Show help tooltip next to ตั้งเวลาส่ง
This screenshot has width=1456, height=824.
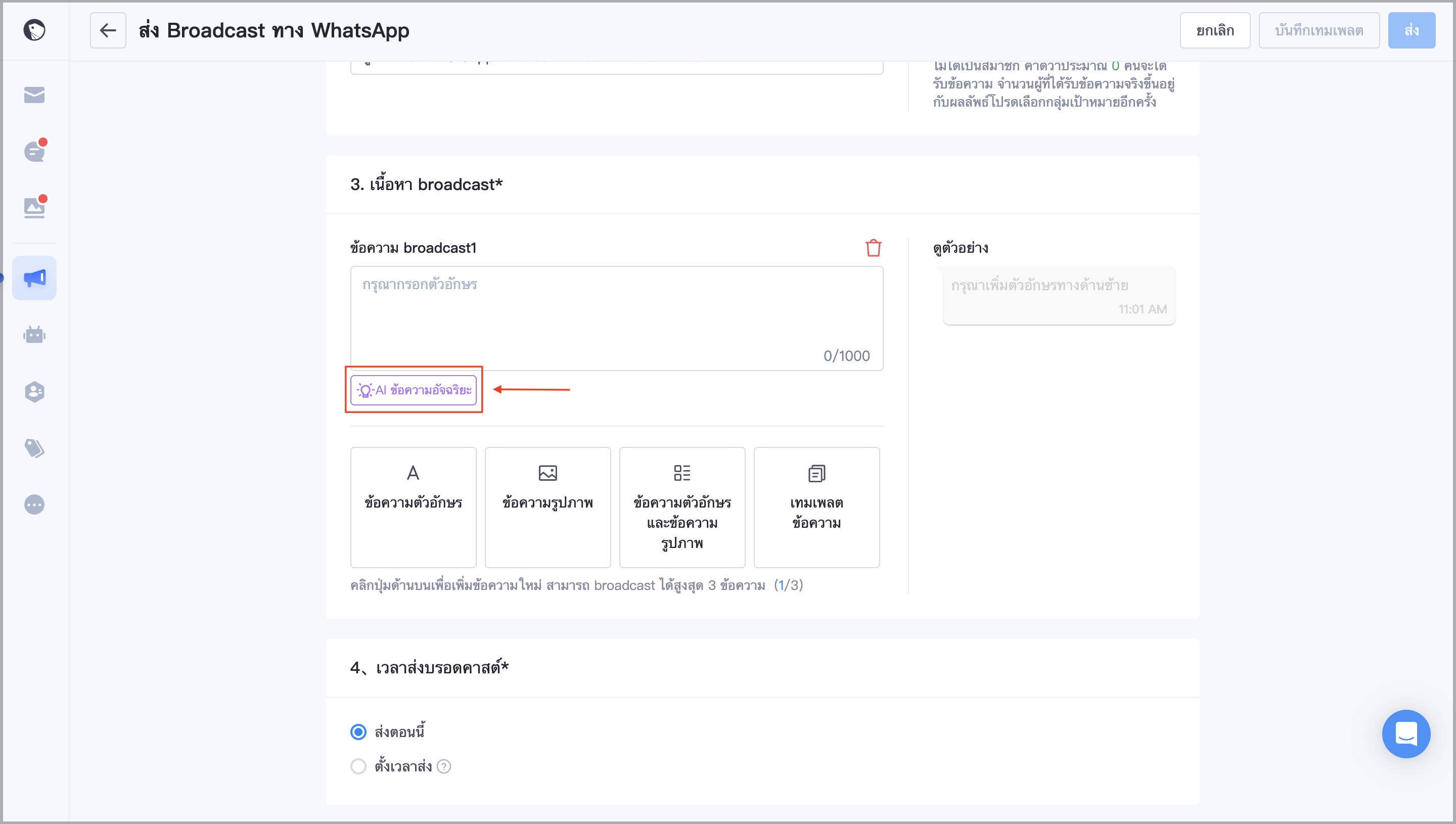444,766
